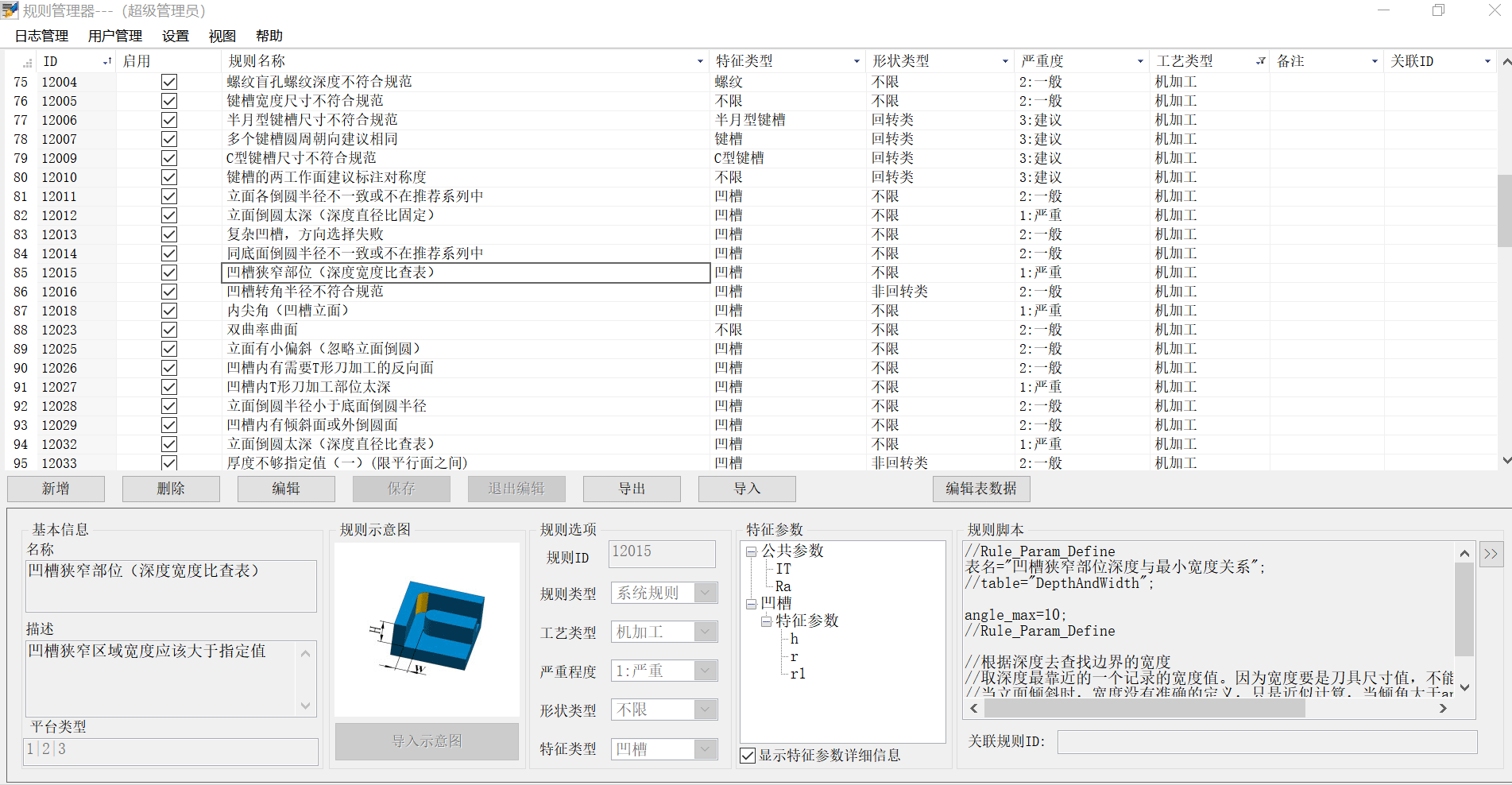Viewport: 1512px width, 785px height.
Task: Open the filter arrow on 规则名称 column
Action: pyautogui.click(x=700, y=60)
